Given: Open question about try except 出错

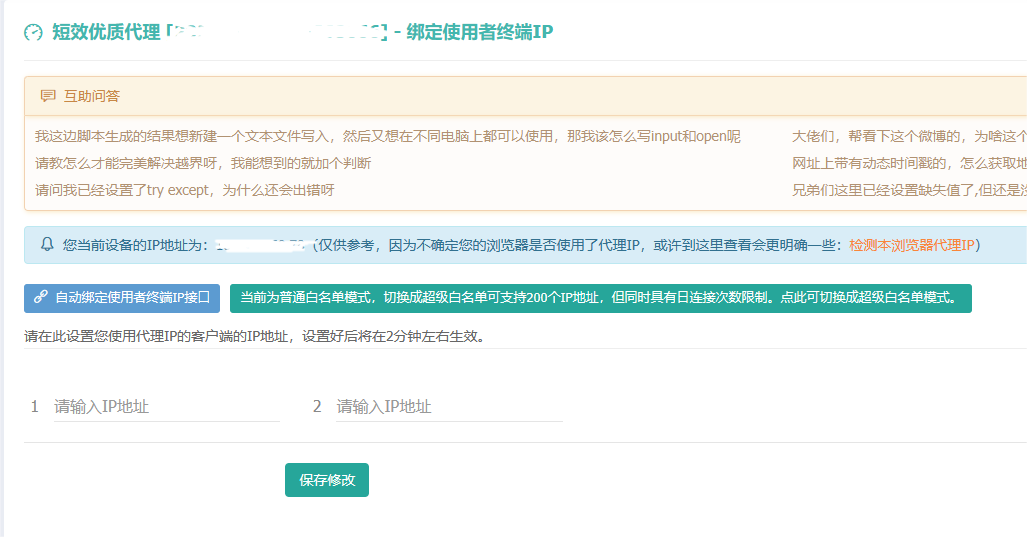Looking at the screenshot, I should pos(185,191).
